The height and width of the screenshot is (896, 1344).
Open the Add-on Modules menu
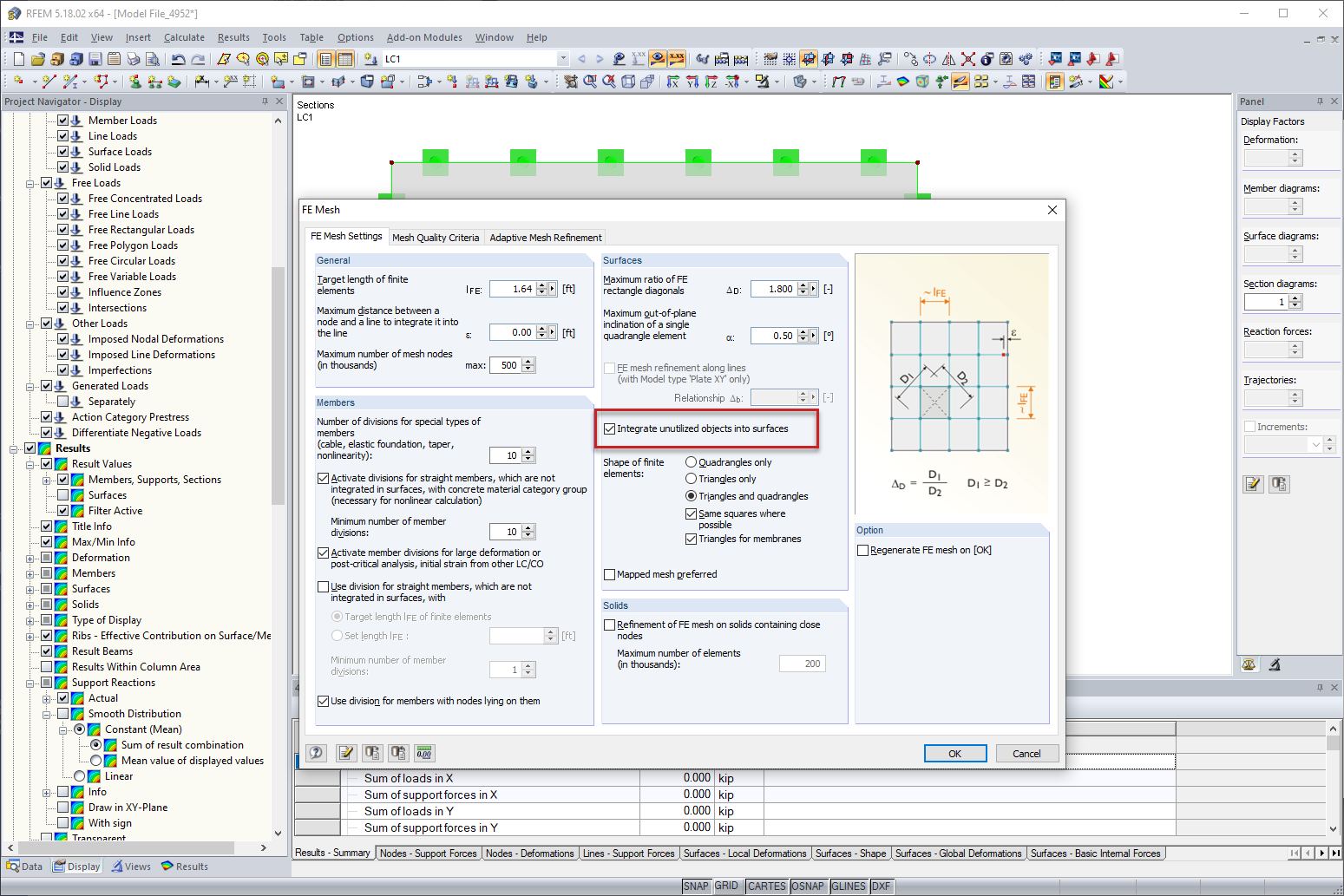tap(424, 37)
